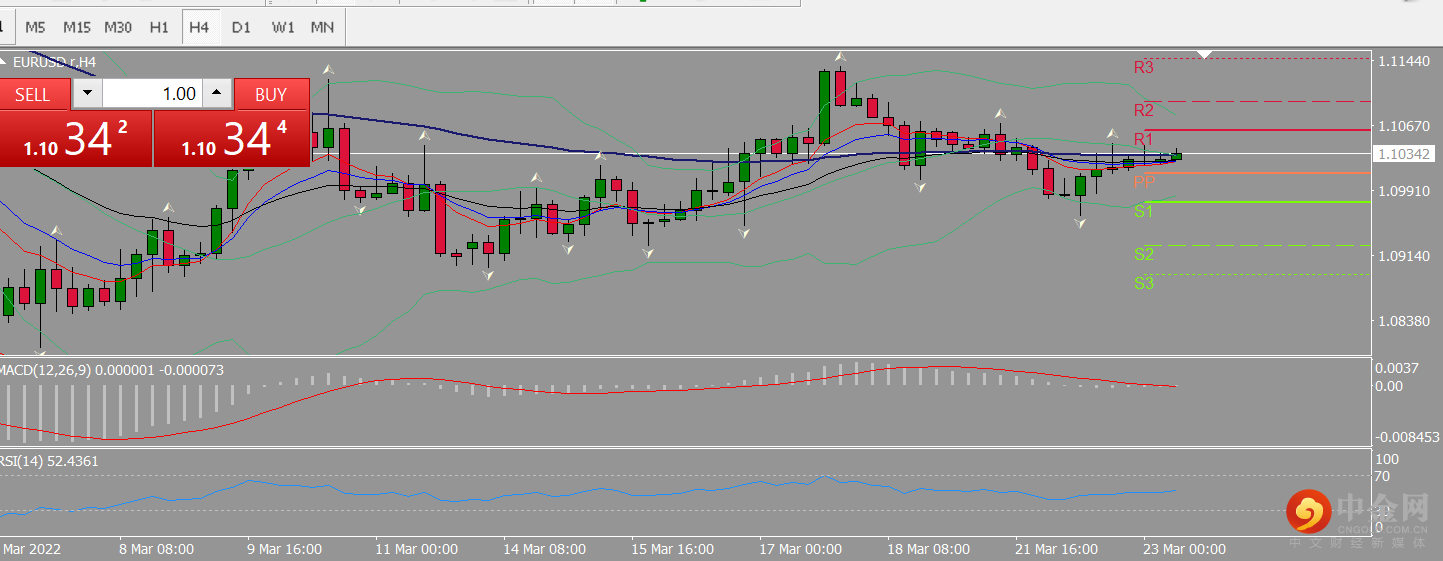Select the H1 timeframe button
Image resolution: width=1443 pixels, height=561 pixels.
(159, 27)
